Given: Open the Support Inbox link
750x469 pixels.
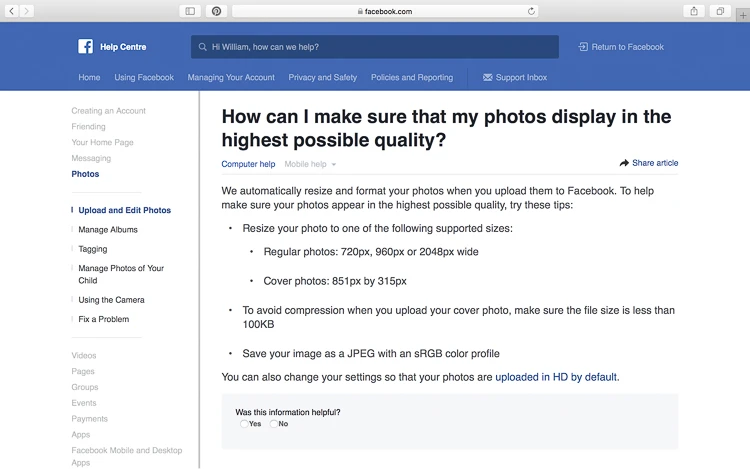Looking at the screenshot, I should pos(521,77).
